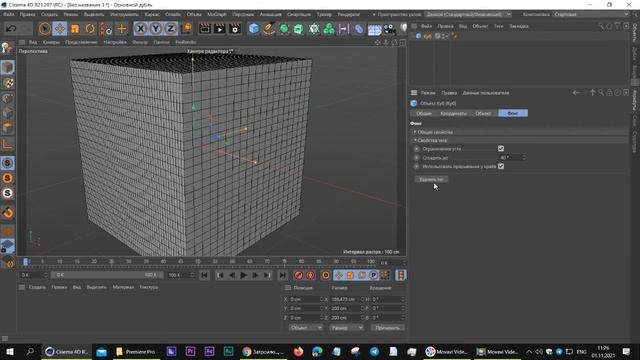This screenshot has height=360, width=640.
Task: Add a Cube primitive object
Action: [x=253, y=29]
